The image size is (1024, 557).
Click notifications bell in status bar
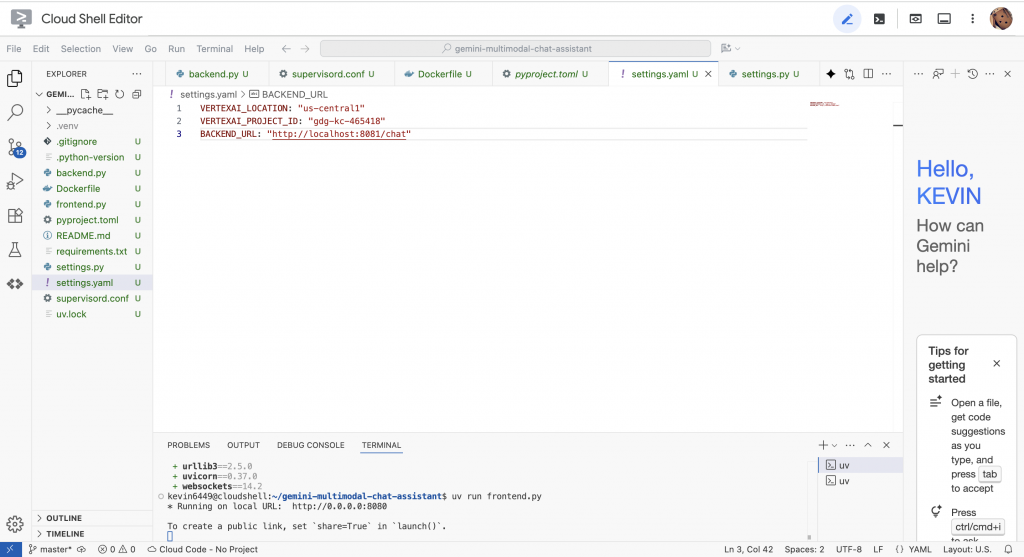click(1008, 550)
